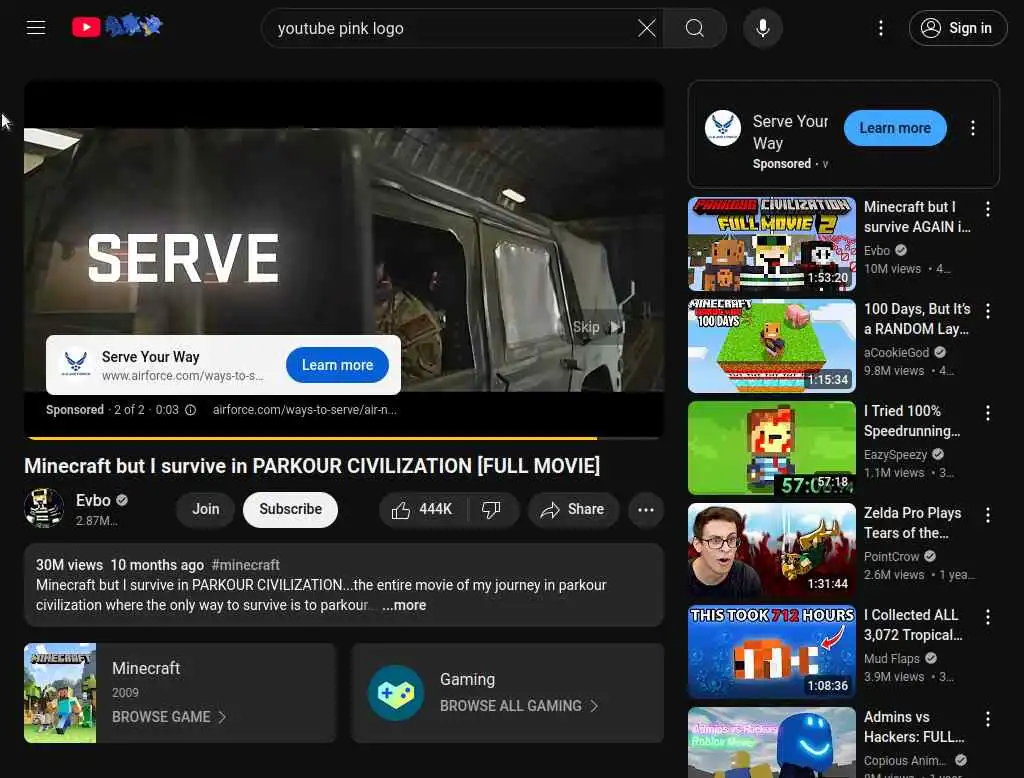Viewport: 1024px width, 778px height.
Task: Click 'Serve Your Way' title in sidebar ad
Action: (790, 133)
